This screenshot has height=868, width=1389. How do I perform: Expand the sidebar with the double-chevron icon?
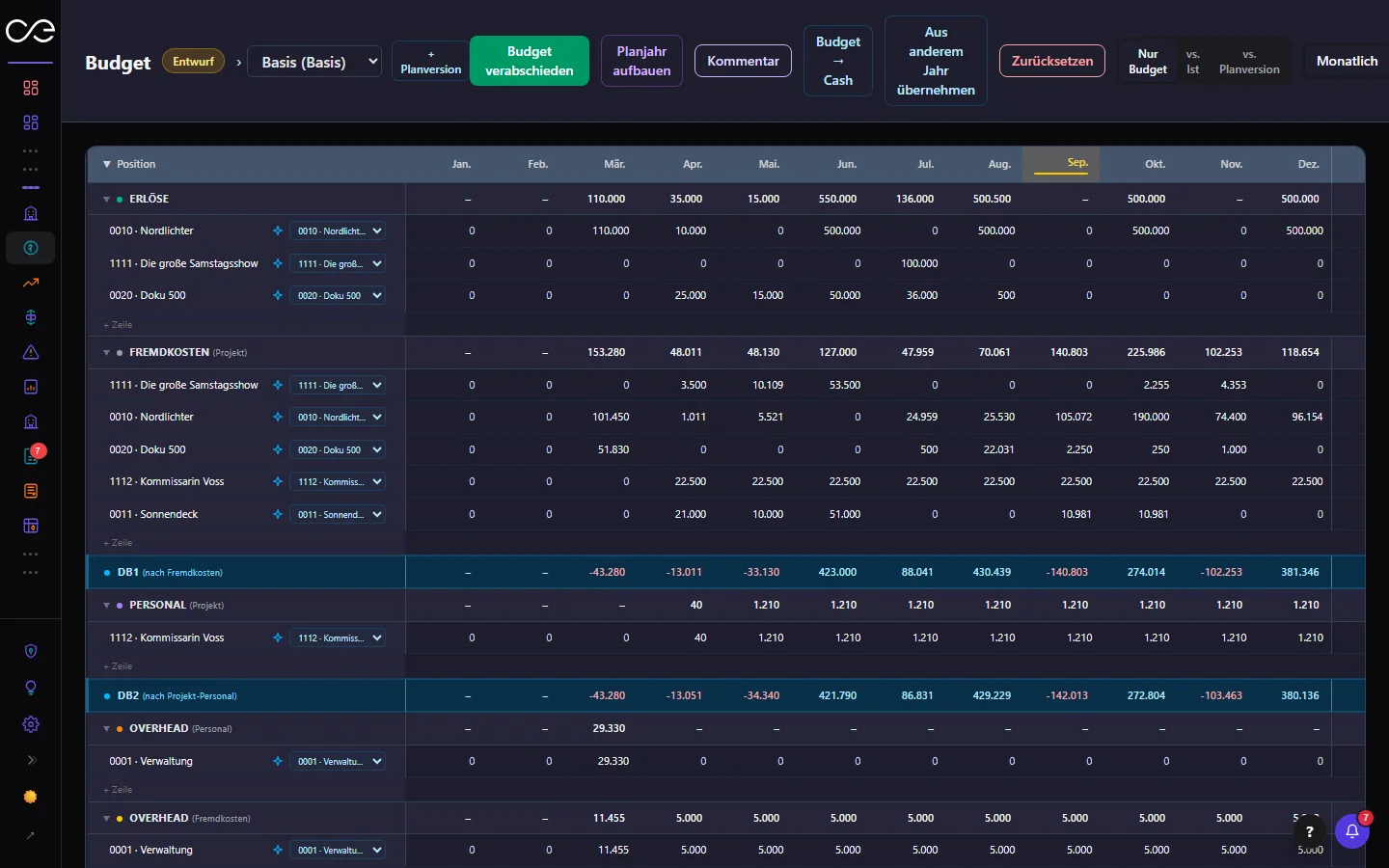coord(31,760)
